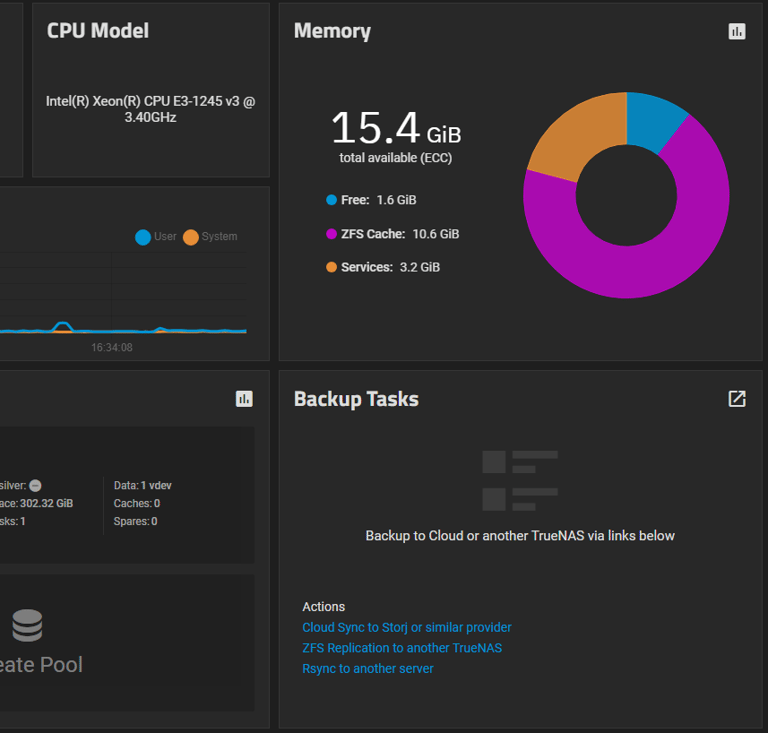
Task: Click 'Data: 1 vdev' text
Action: pyautogui.click(x=143, y=485)
